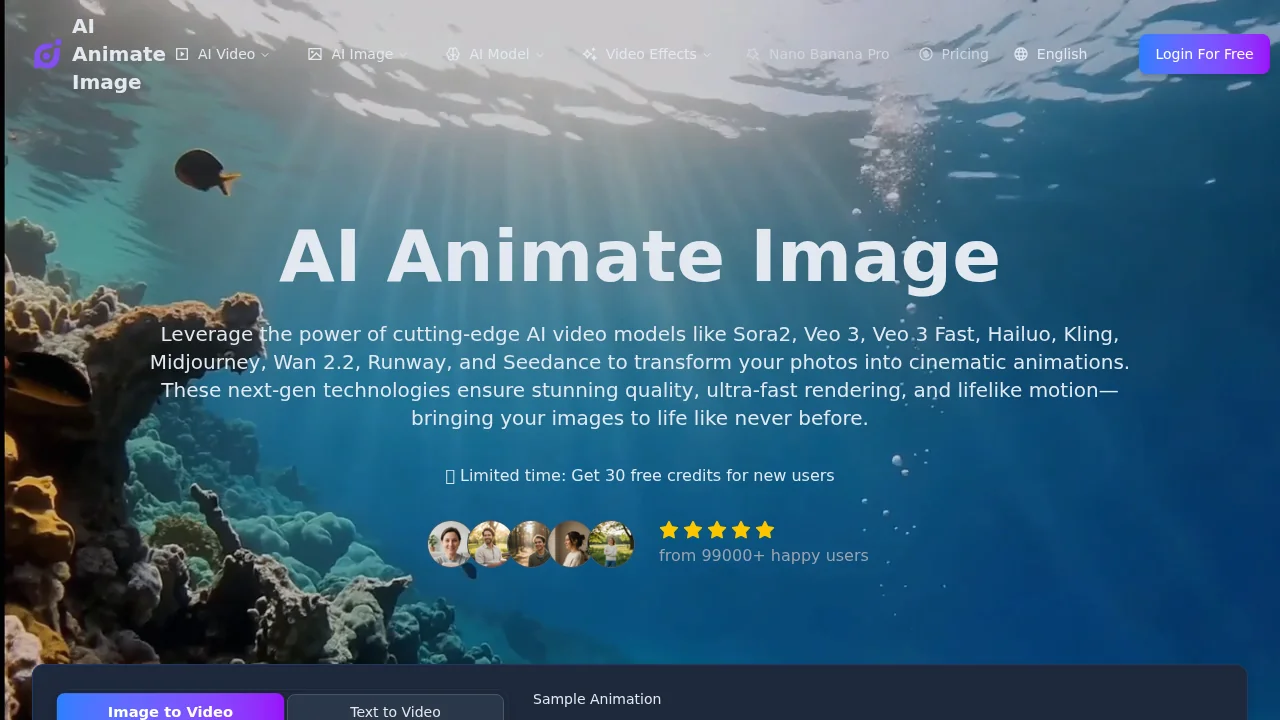Click the AI Image picture icon

click(x=314, y=54)
